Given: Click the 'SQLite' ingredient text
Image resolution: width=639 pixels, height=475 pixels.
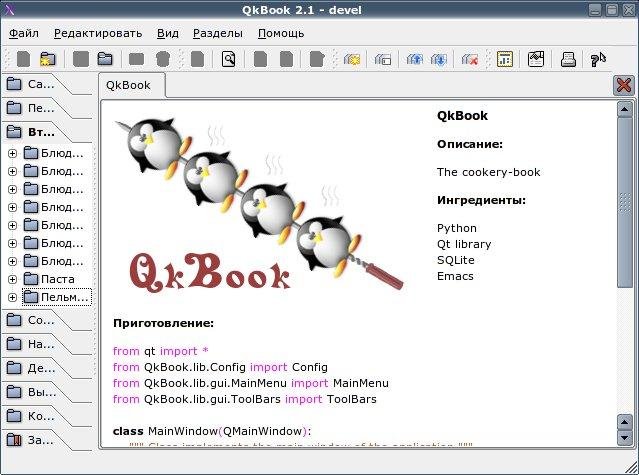Looking at the screenshot, I should (456, 260).
